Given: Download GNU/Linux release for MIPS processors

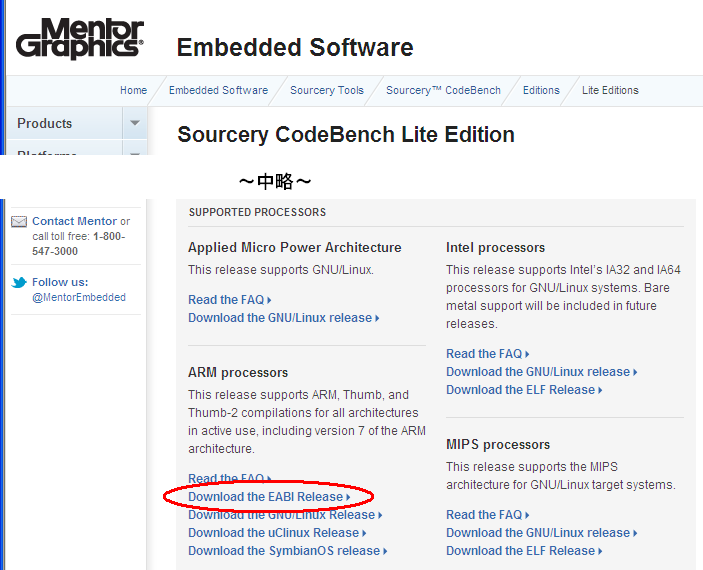Looking at the screenshot, I should [541, 532].
